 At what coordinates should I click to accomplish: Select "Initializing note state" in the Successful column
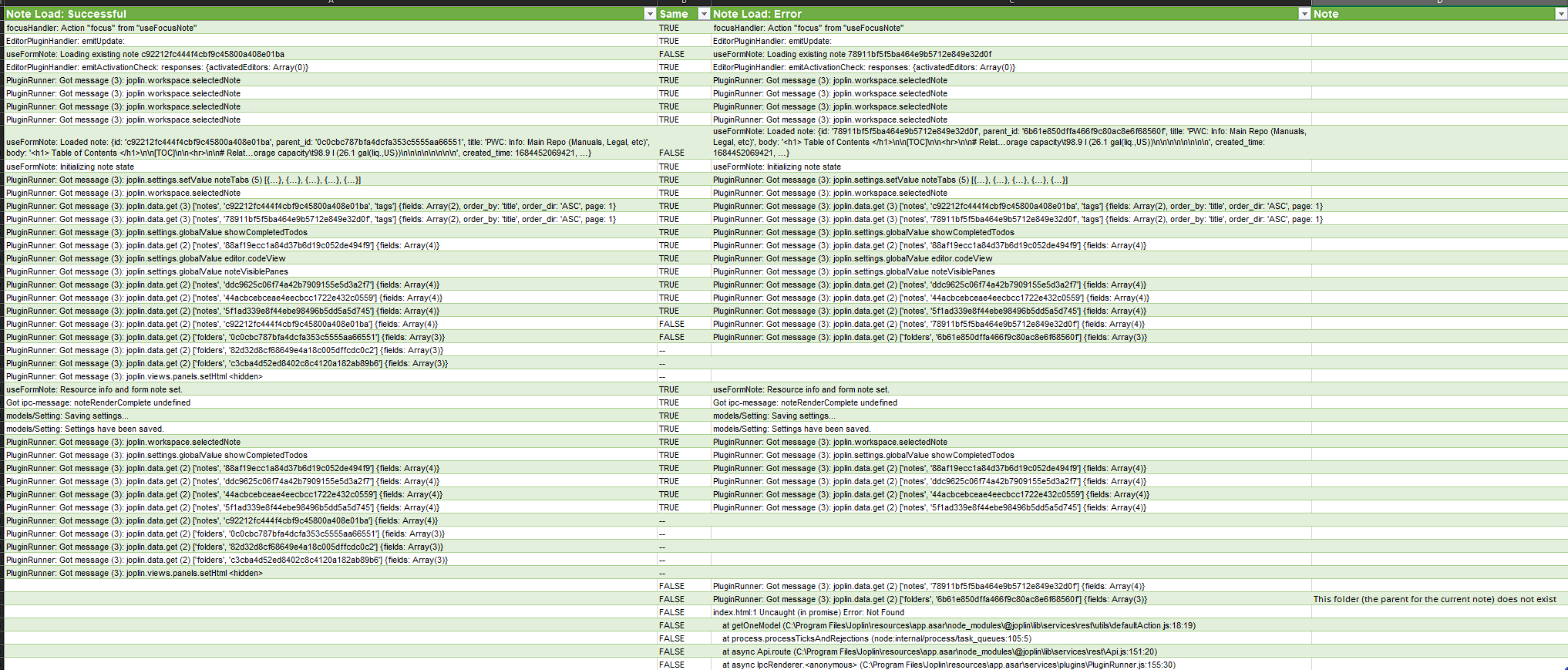point(330,167)
